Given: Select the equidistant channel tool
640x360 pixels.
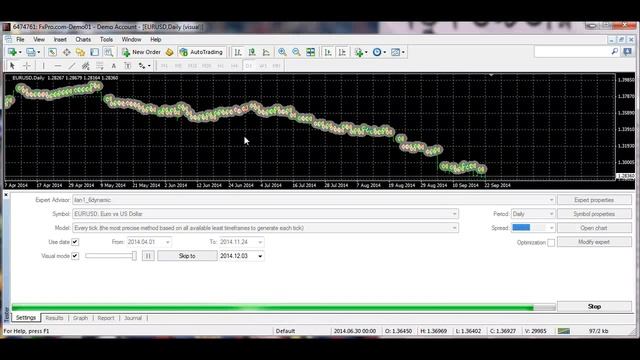Looking at the screenshot, I should pos(86,66).
